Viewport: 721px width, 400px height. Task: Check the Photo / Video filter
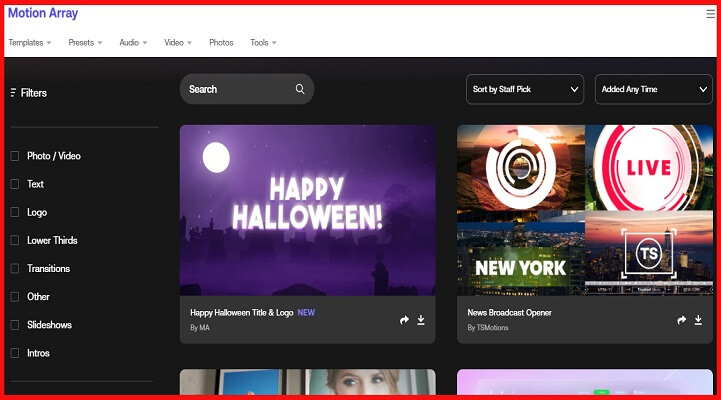pyautogui.click(x=15, y=156)
